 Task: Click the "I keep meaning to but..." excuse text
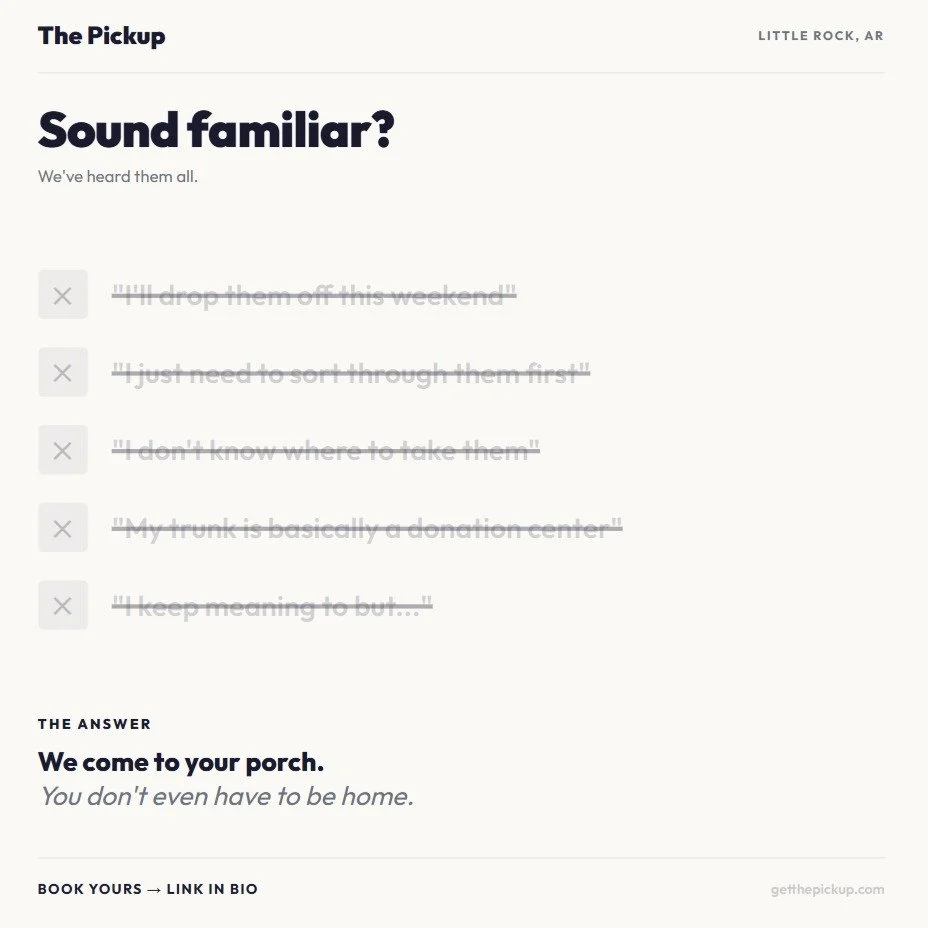coord(272,606)
